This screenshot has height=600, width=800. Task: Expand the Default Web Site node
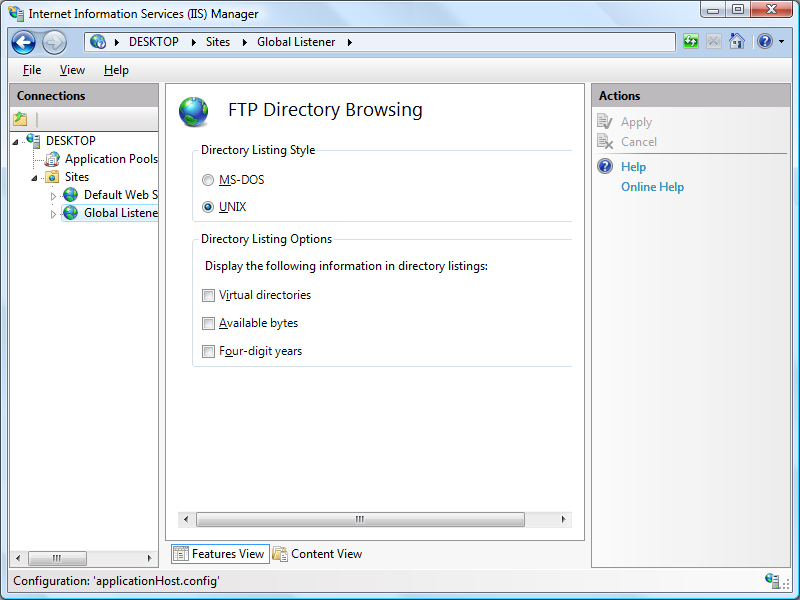pyautogui.click(x=53, y=196)
